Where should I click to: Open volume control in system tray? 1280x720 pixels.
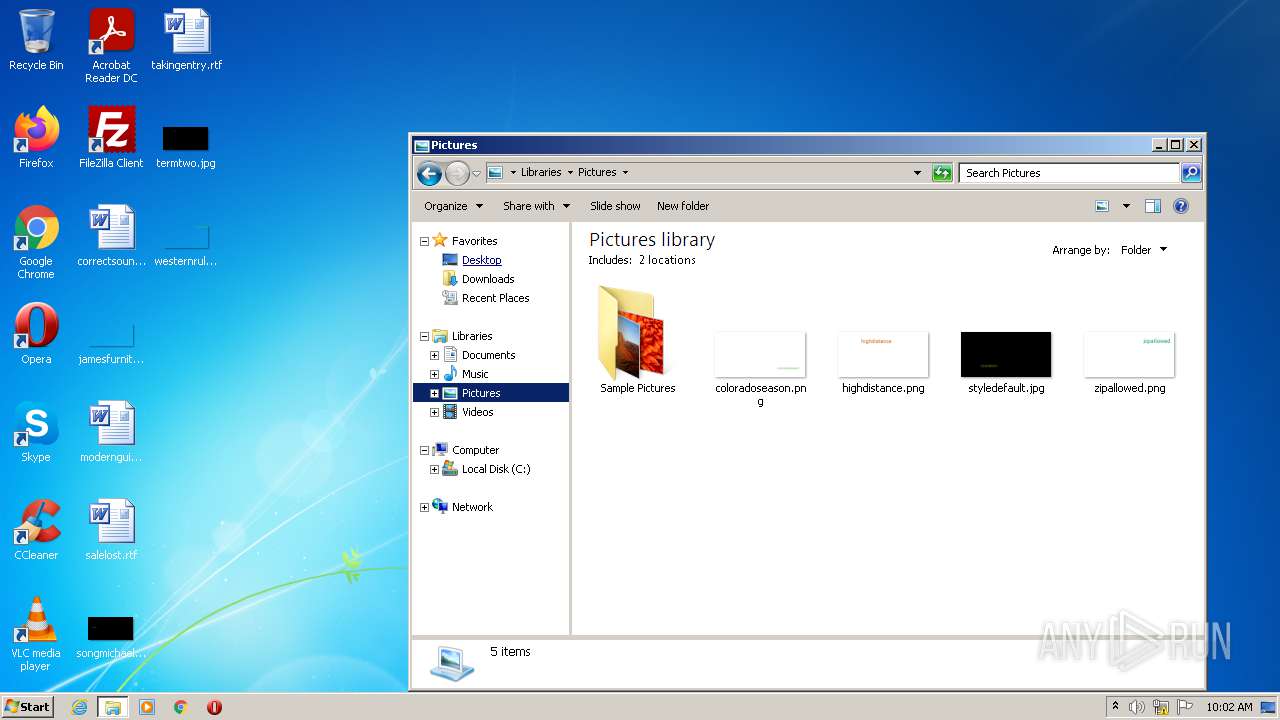[x=1137, y=707]
